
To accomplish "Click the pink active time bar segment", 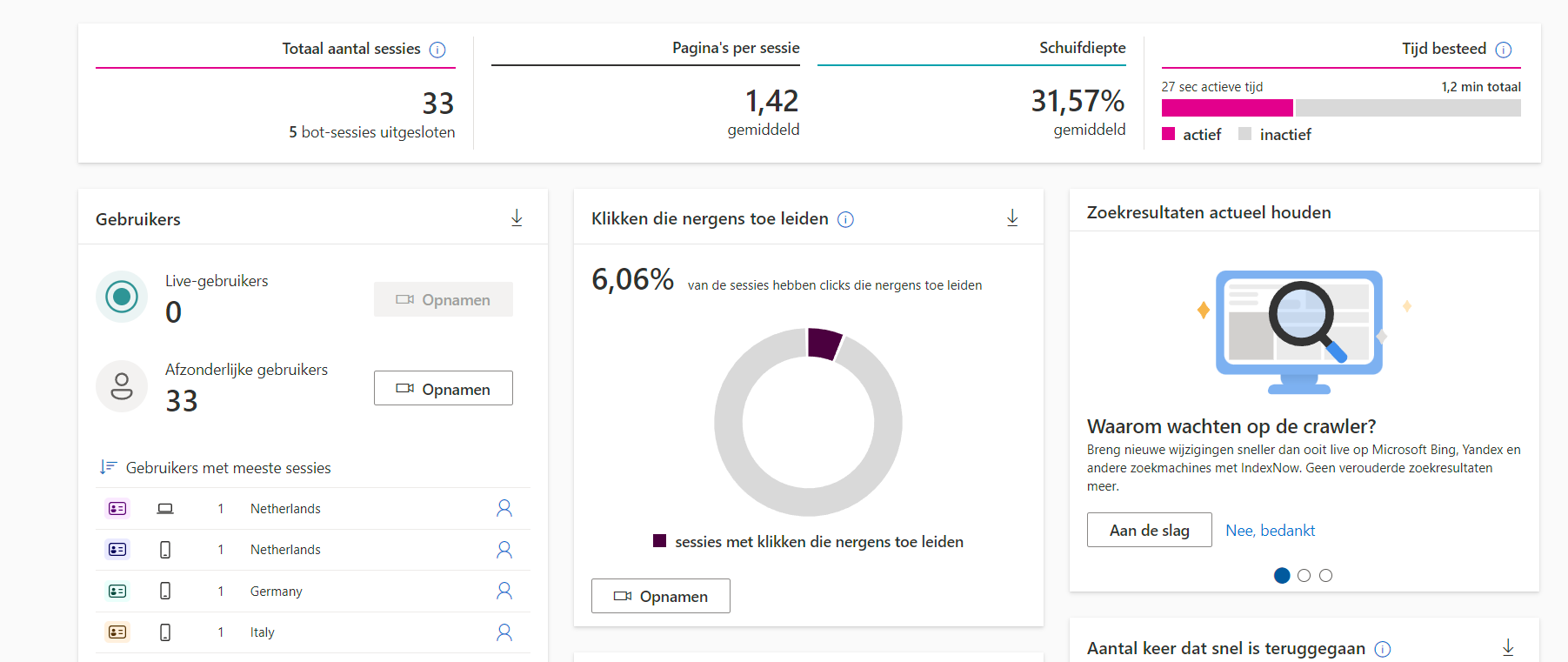I will point(1226,108).
